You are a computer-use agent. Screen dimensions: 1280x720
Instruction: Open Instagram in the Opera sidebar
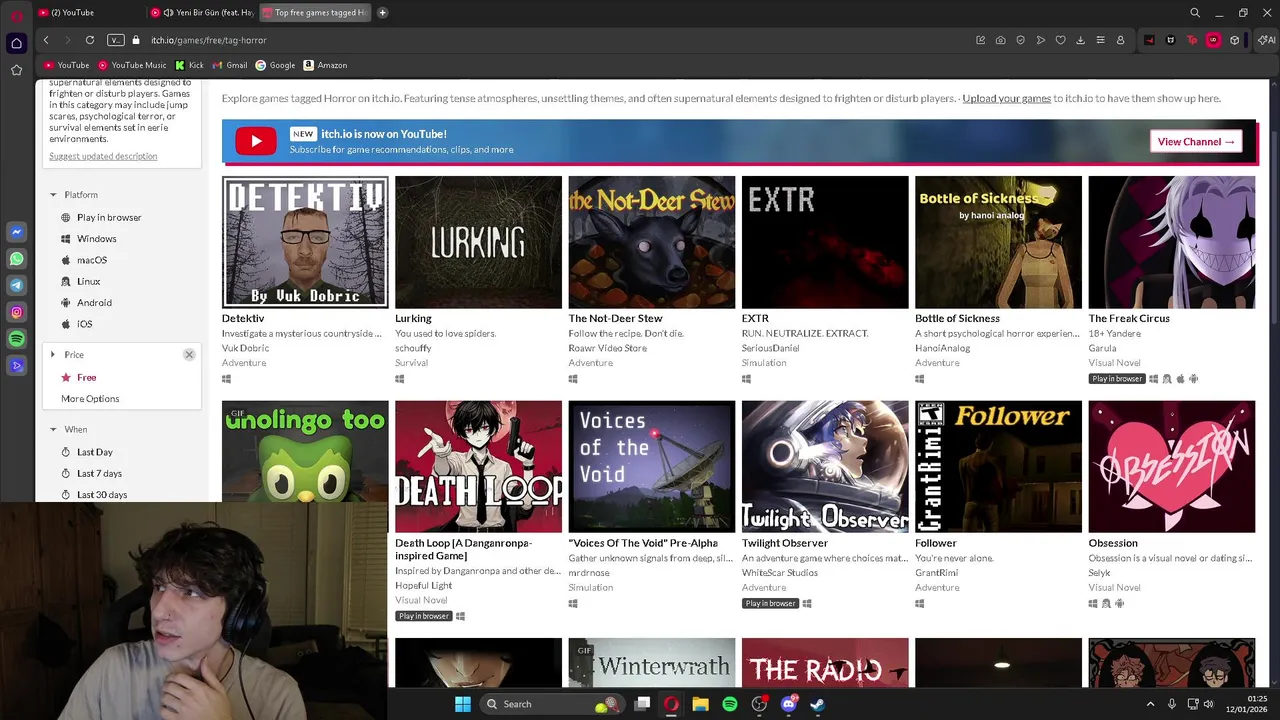16,313
